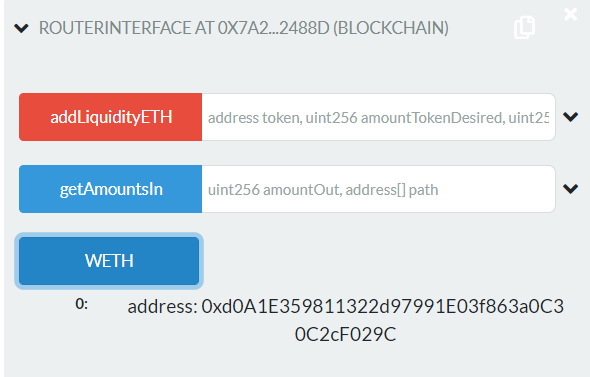Copy the deployed contract address icon
Viewport: 590px width, 377px height.
(525, 27)
